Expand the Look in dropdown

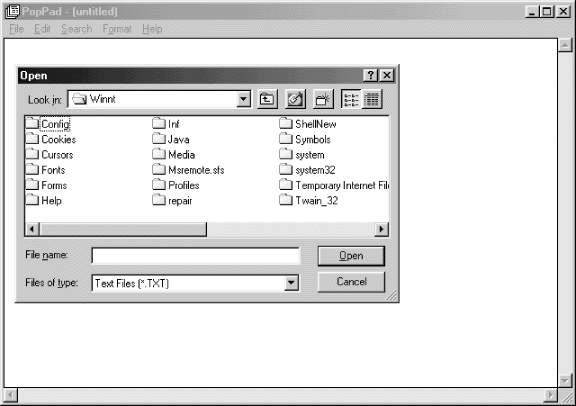pyautogui.click(x=243, y=99)
